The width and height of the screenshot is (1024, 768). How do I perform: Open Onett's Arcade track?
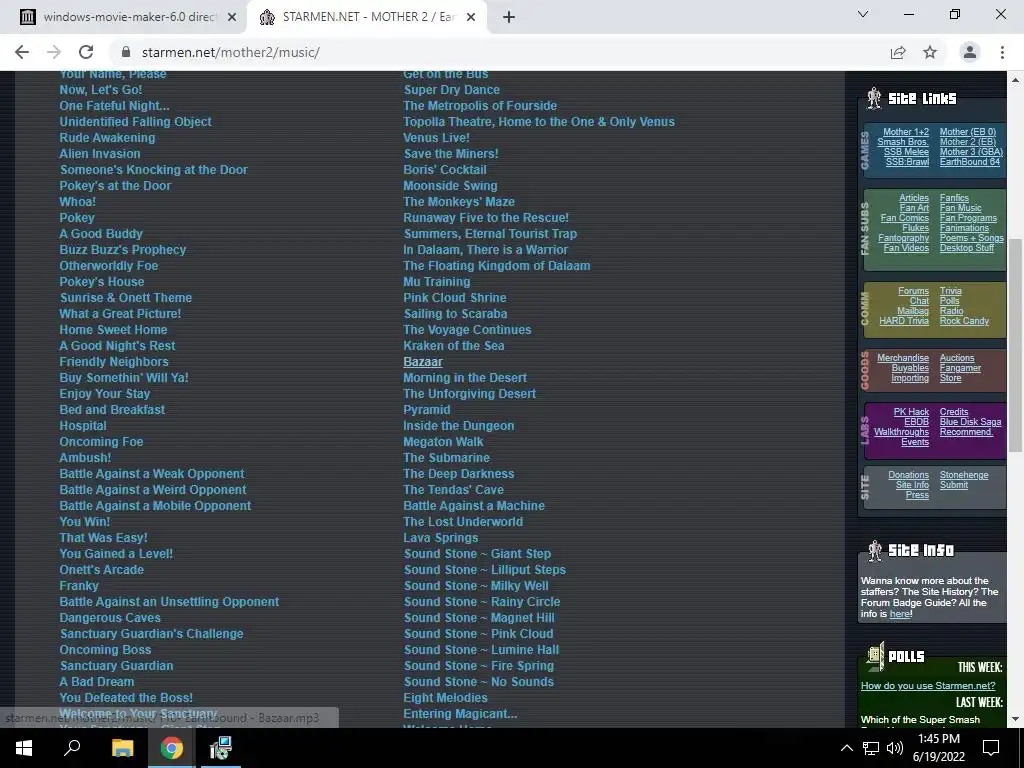[102, 569]
